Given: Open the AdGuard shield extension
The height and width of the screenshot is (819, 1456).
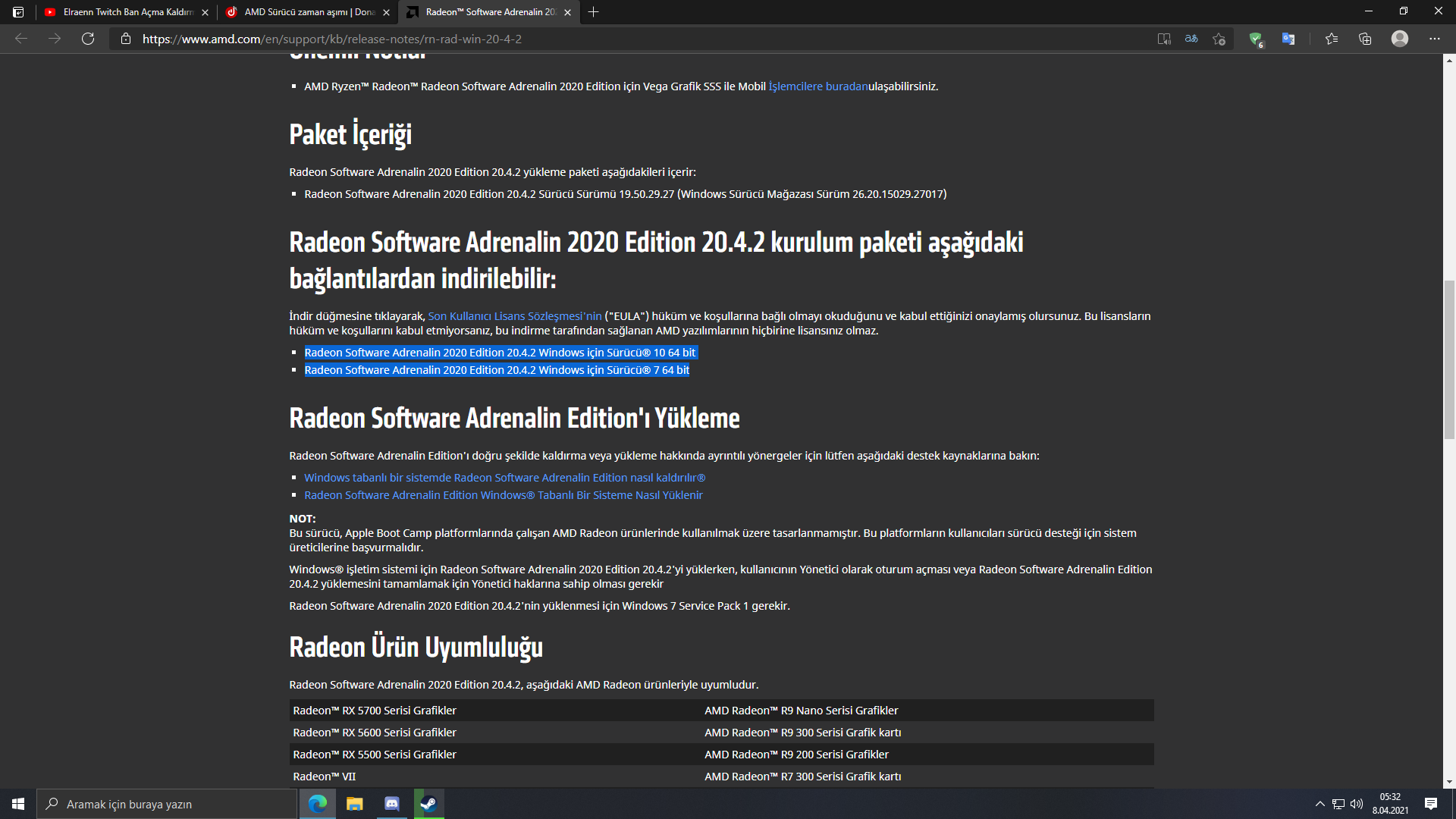Looking at the screenshot, I should (x=1256, y=39).
